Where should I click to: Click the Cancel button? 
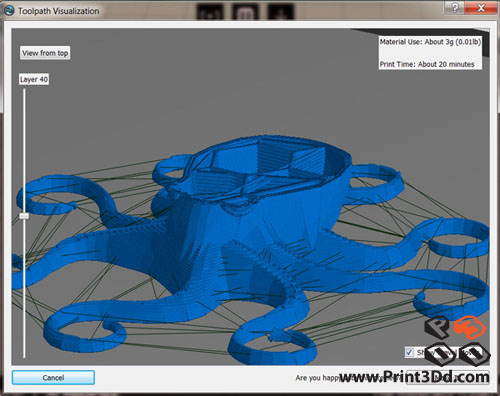tap(53, 378)
